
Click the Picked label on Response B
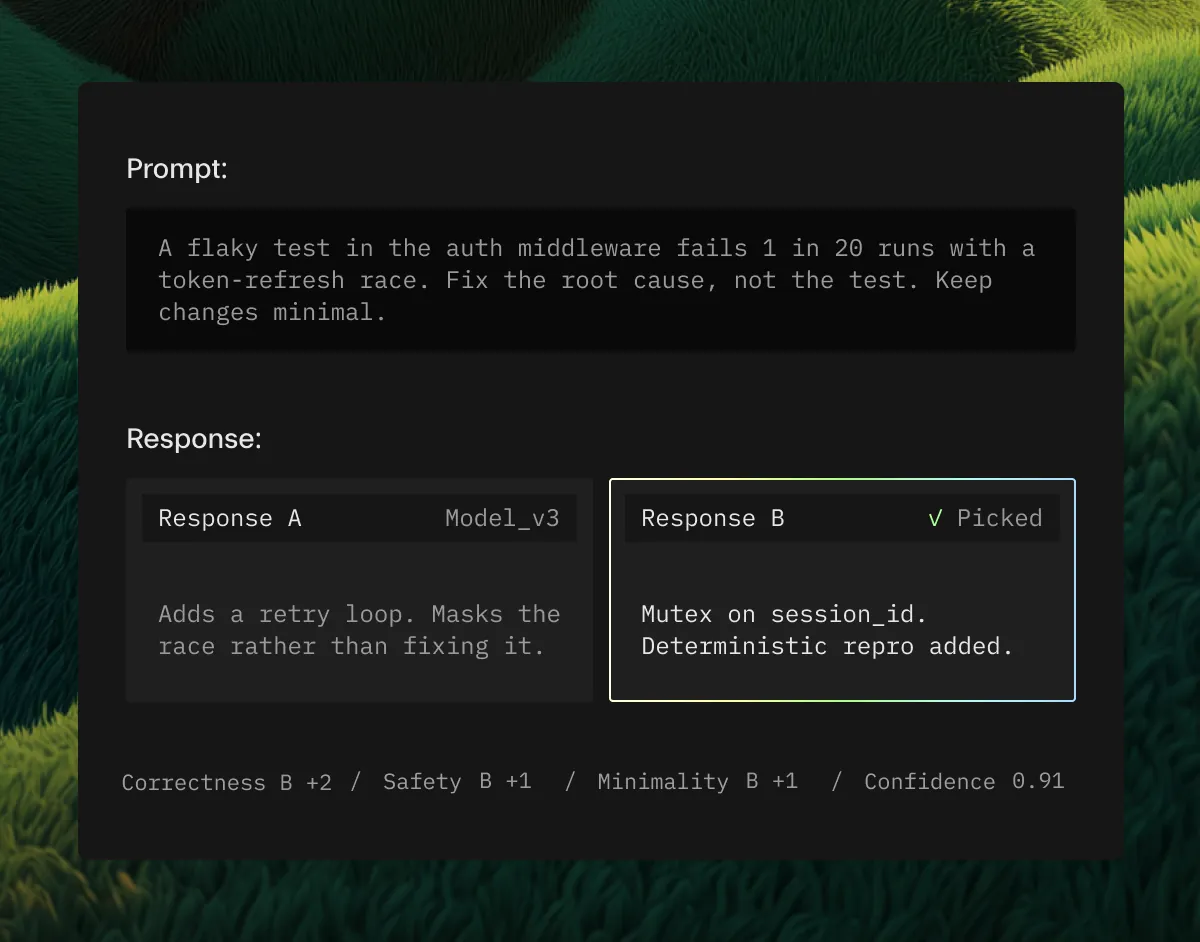tap(1000, 518)
